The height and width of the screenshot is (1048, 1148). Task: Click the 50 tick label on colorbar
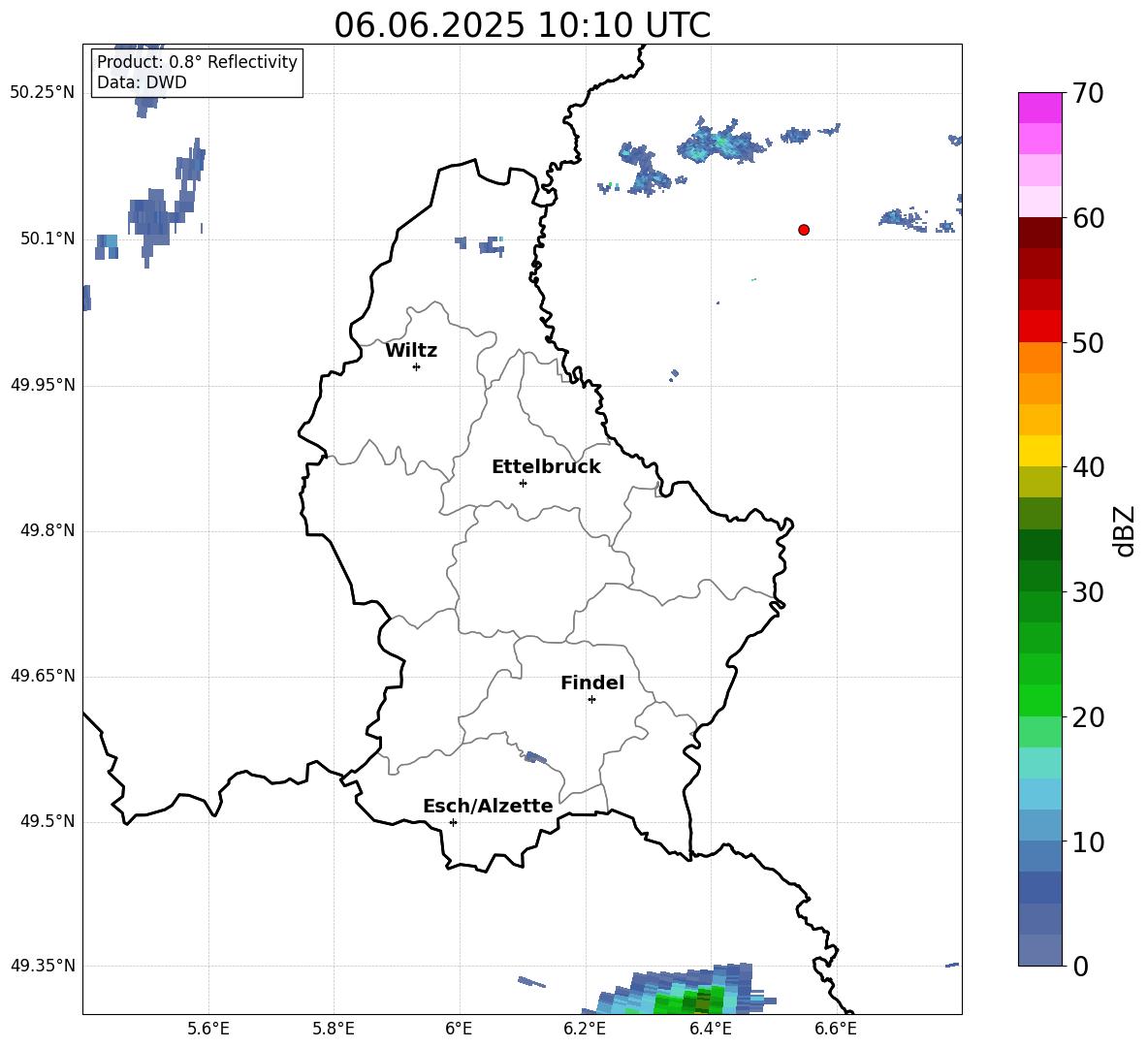1088,342
